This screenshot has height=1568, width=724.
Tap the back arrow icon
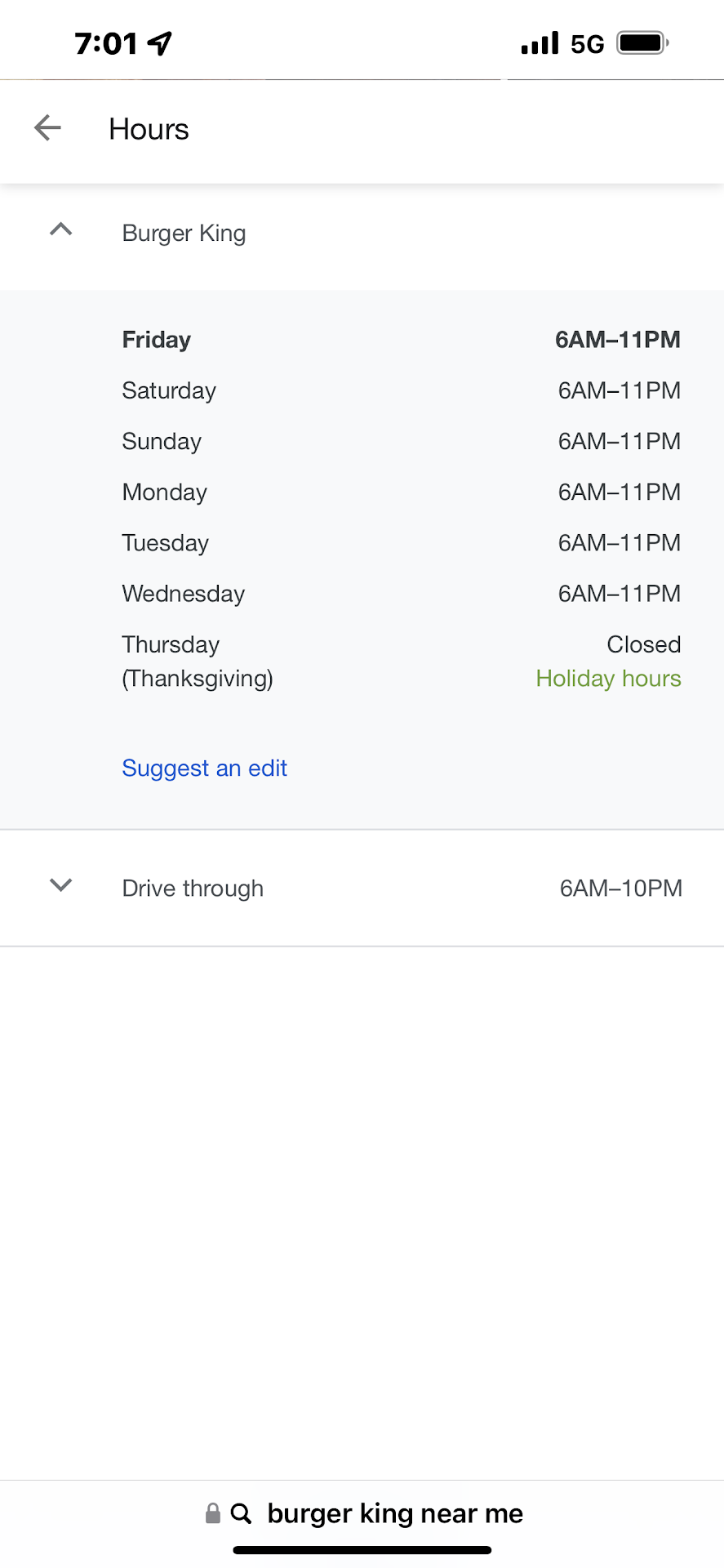click(48, 128)
